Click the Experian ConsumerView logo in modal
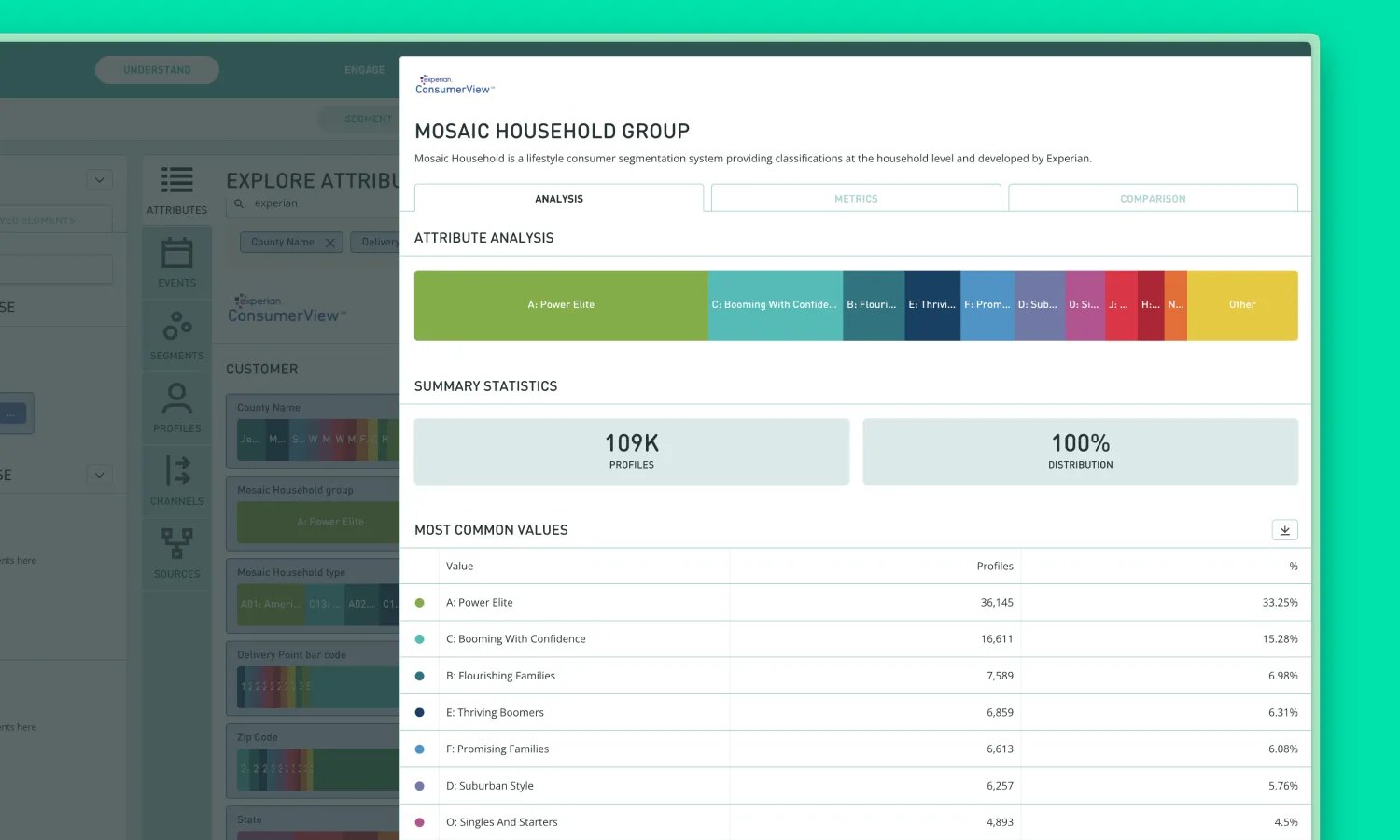The image size is (1400, 840). point(455,85)
